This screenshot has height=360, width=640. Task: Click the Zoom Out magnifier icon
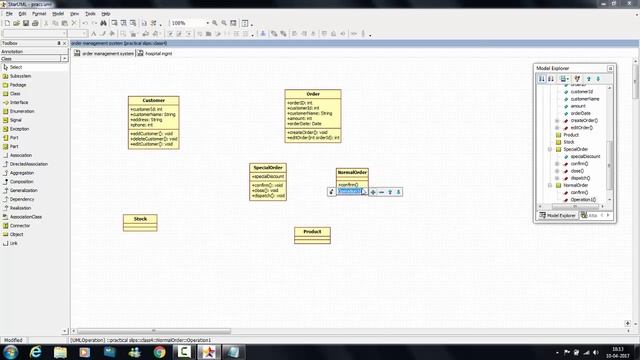(224, 23)
